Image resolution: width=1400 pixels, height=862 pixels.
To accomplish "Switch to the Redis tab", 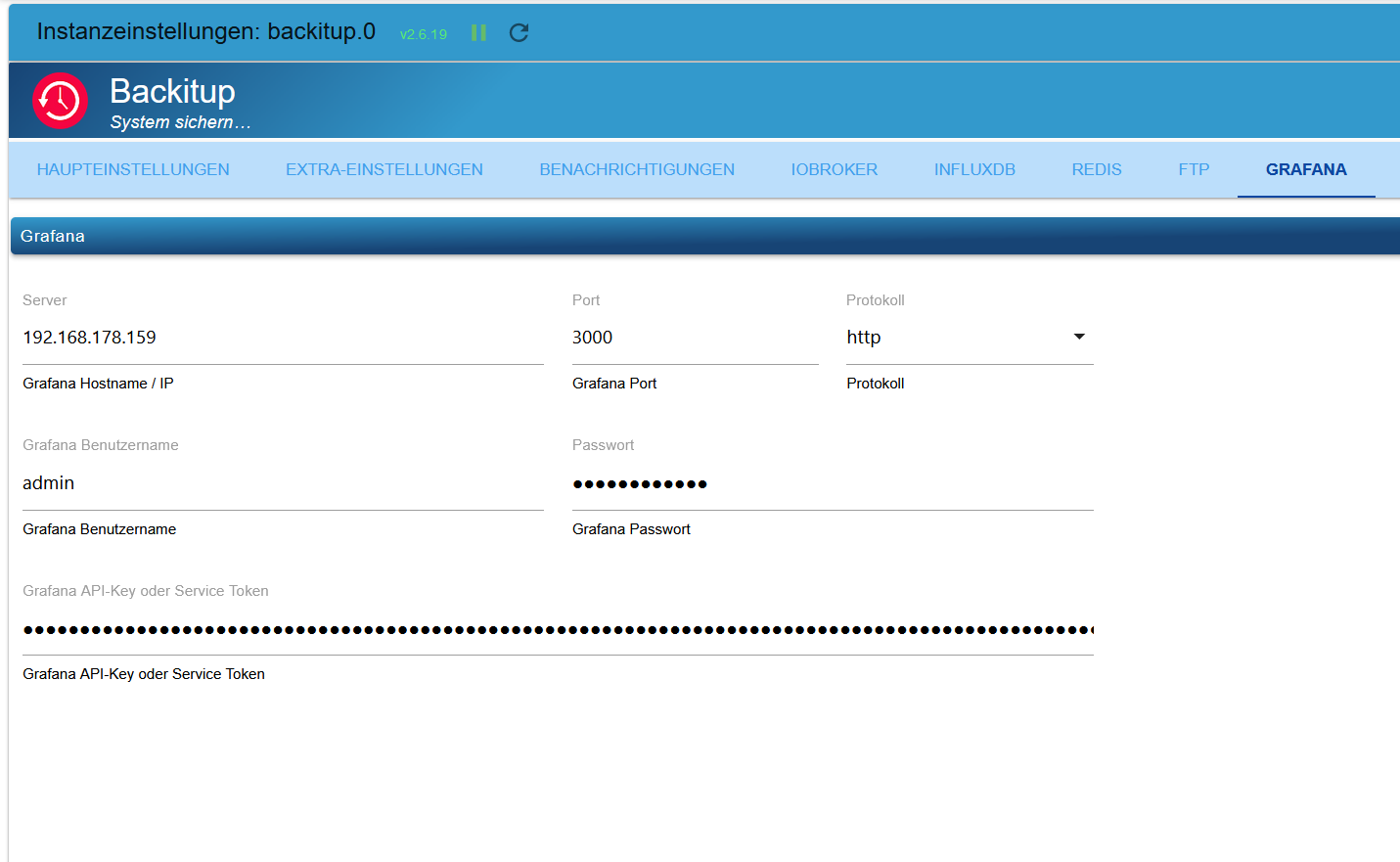I will [x=1097, y=169].
